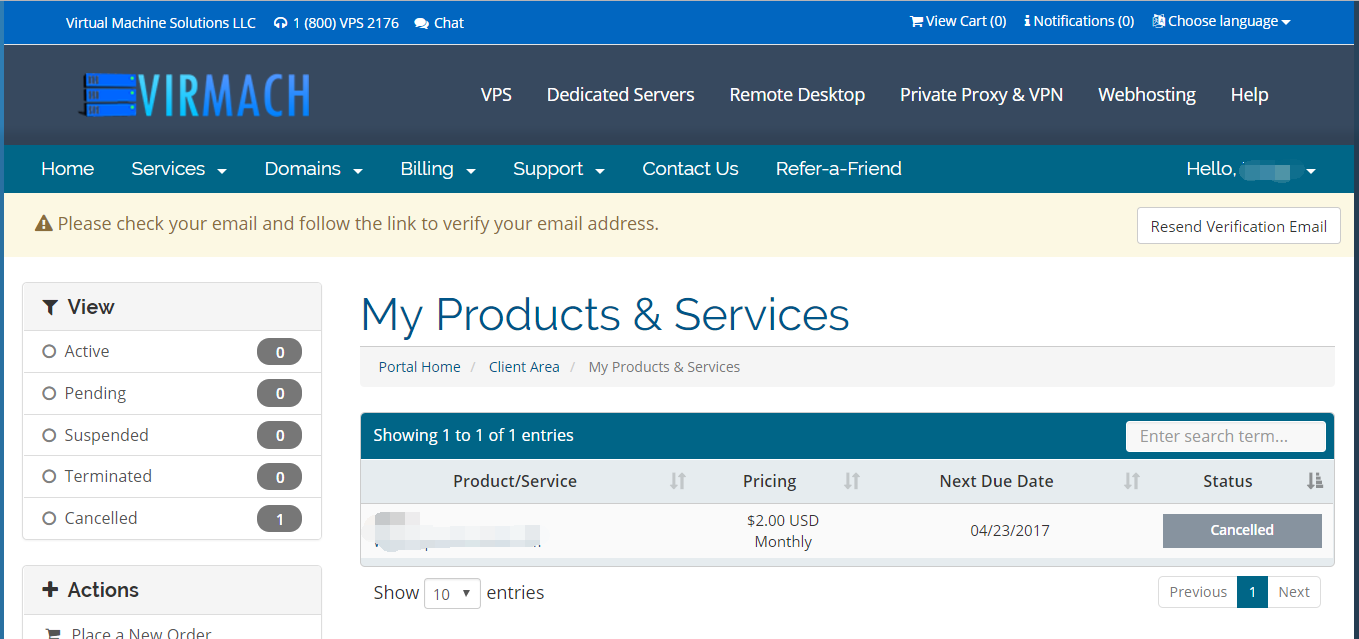This screenshot has width=1359, height=639.
Task: Open the Hello user account dropdown
Action: [x=1251, y=169]
